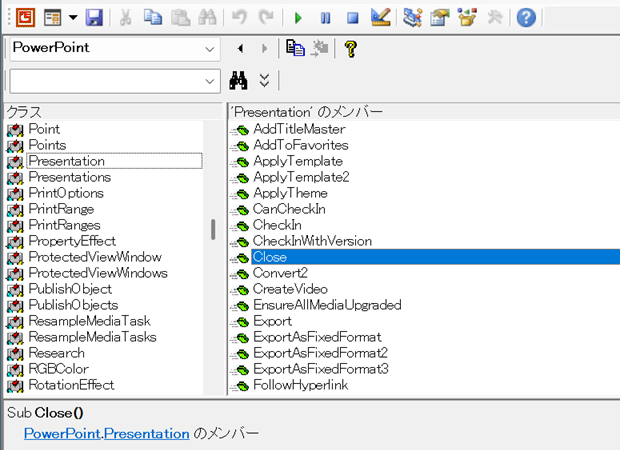Pause execution with the Break icon

(x=325, y=18)
